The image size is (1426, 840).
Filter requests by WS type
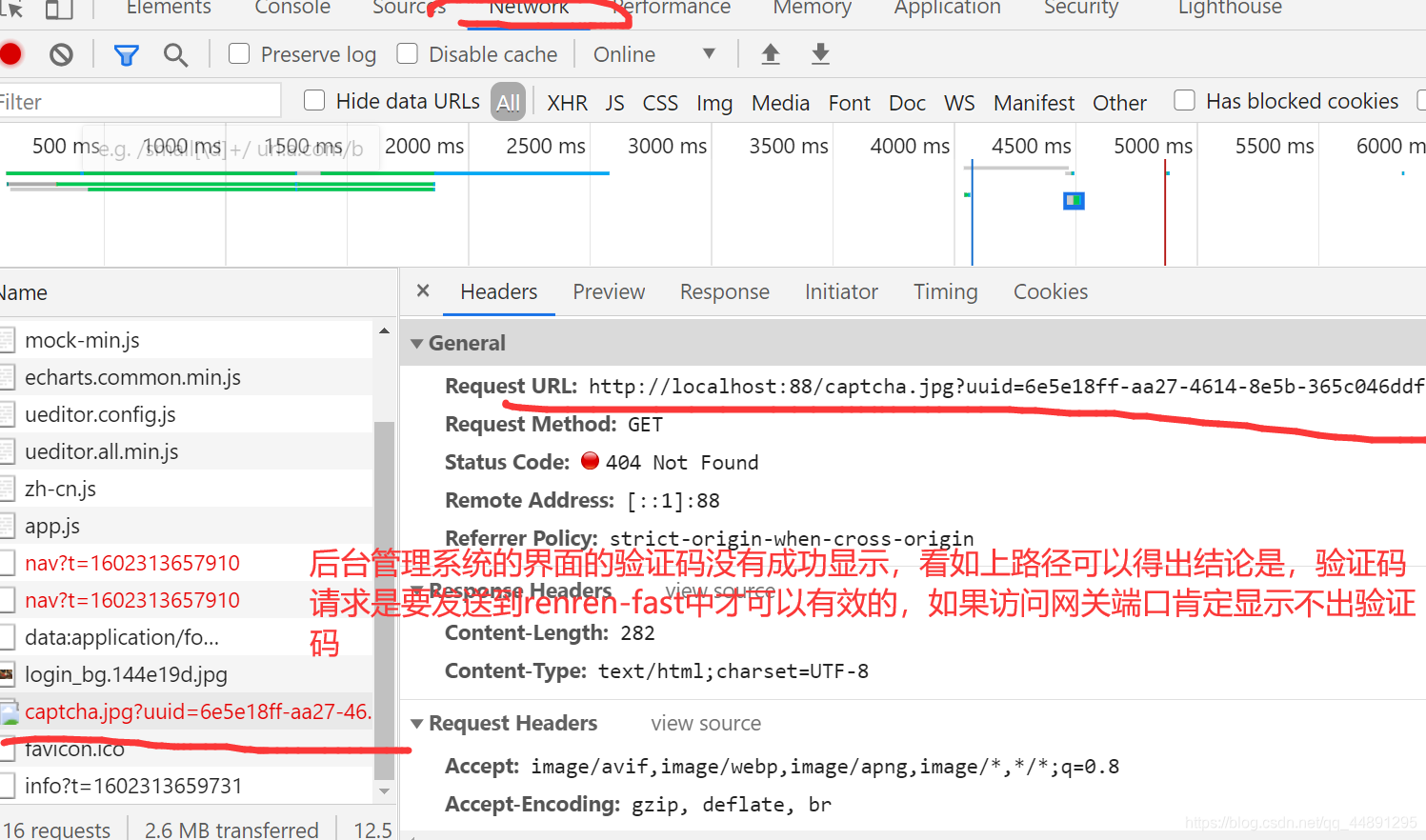[959, 103]
